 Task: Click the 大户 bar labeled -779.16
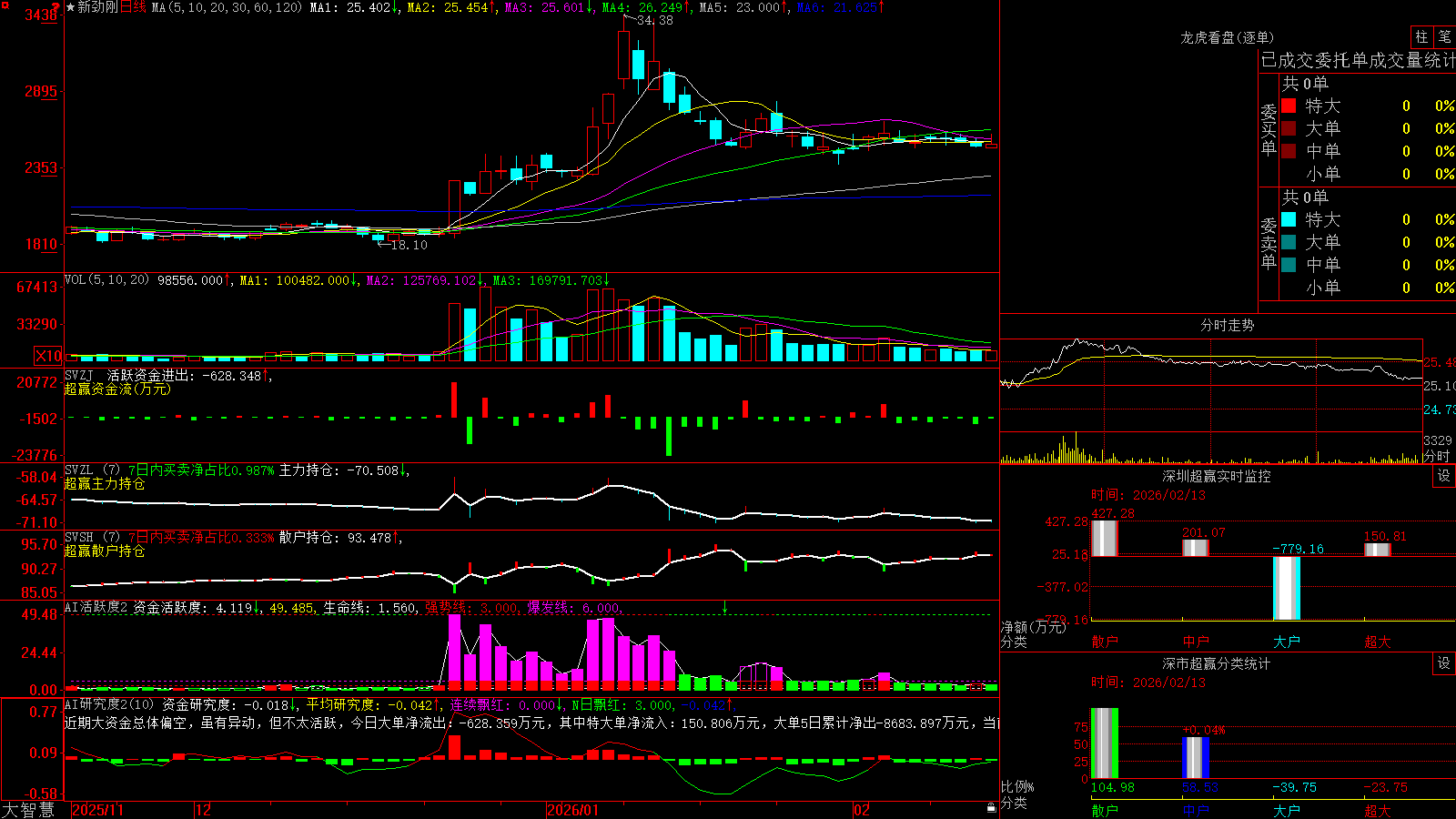coord(1286,588)
